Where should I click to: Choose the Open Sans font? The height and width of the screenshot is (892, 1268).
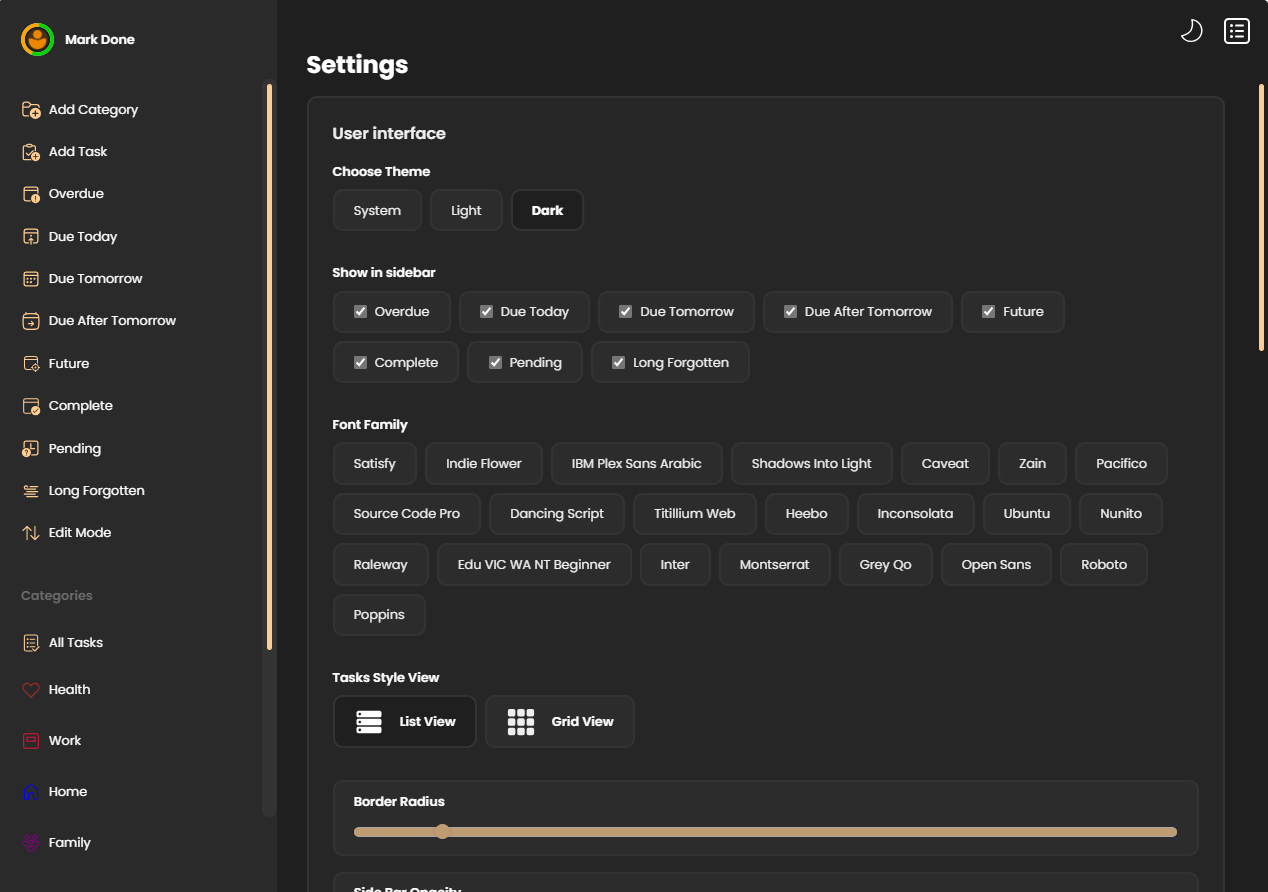coord(996,565)
